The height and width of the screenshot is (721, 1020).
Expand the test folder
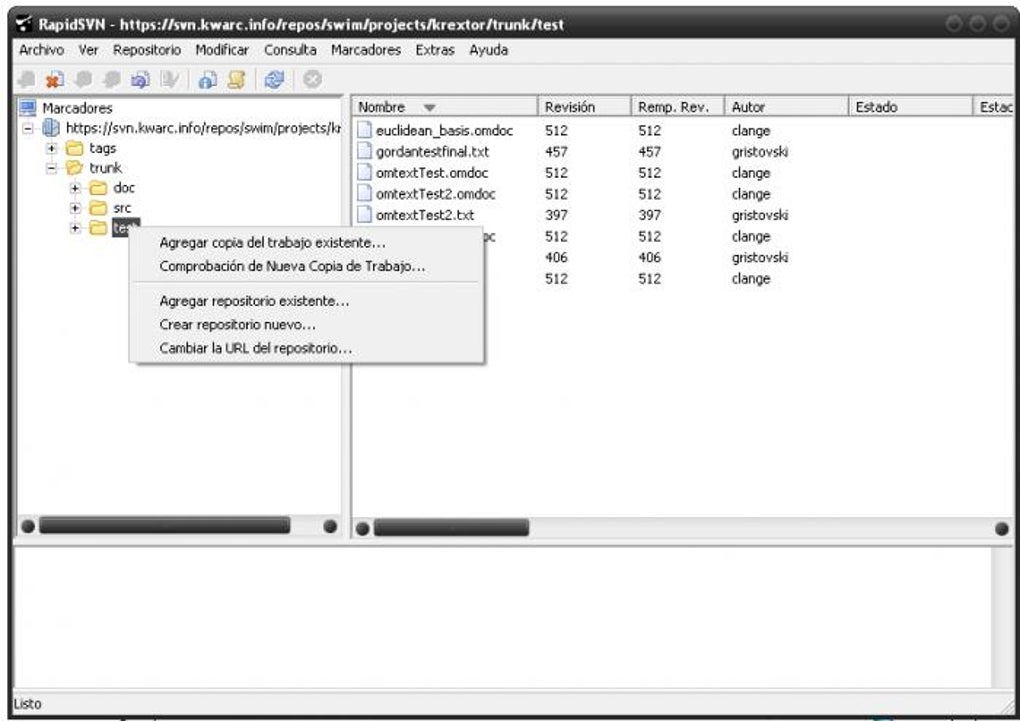click(75, 228)
